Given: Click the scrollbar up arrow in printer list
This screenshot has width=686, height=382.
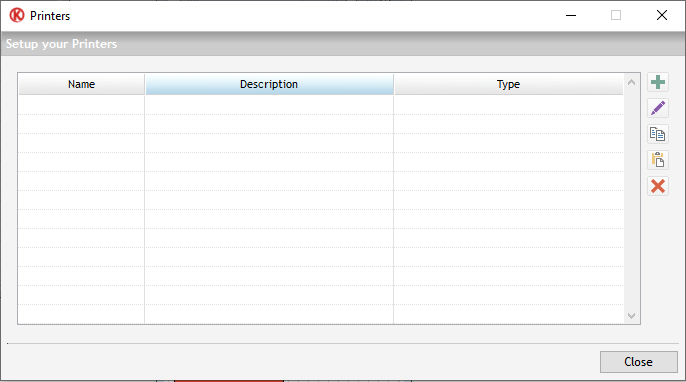Looking at the screenshot, I should (631, 82).
